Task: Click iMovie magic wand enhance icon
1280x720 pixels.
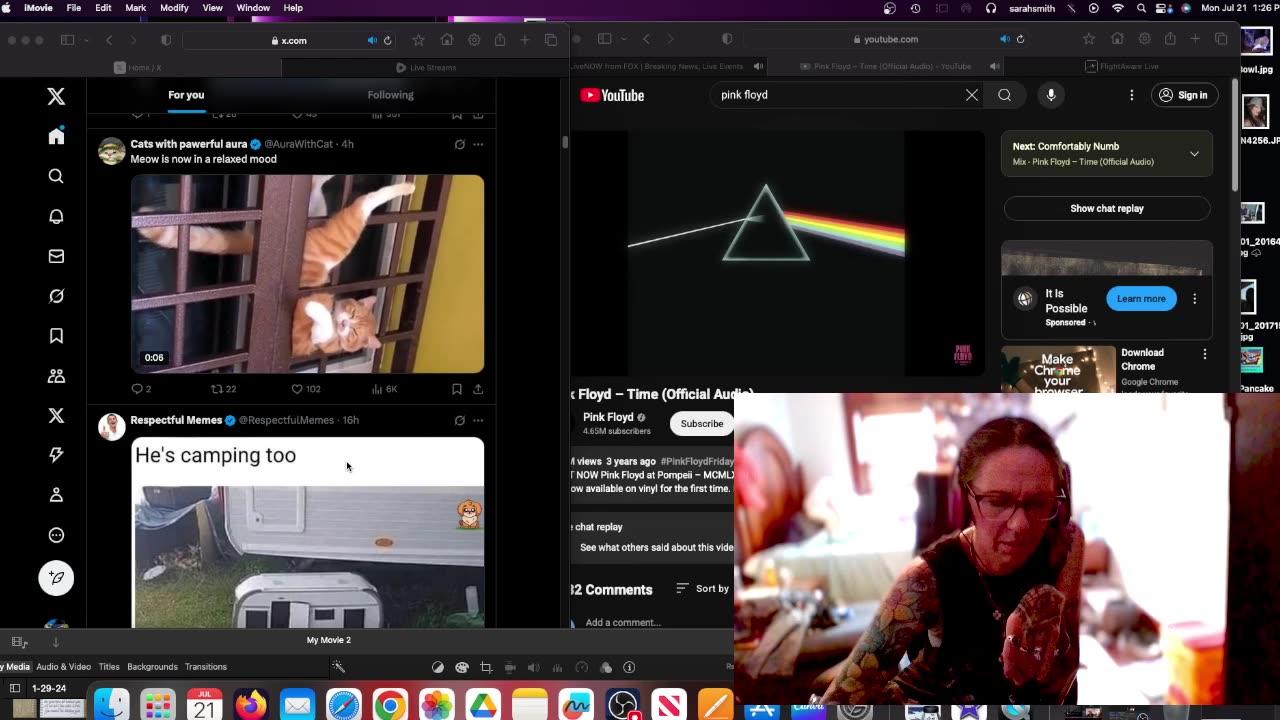Action: click(x=339, y=667)
